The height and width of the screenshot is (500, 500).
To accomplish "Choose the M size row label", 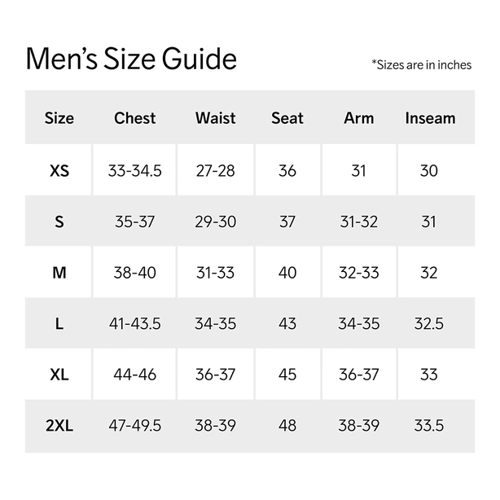I will [59, 273].
